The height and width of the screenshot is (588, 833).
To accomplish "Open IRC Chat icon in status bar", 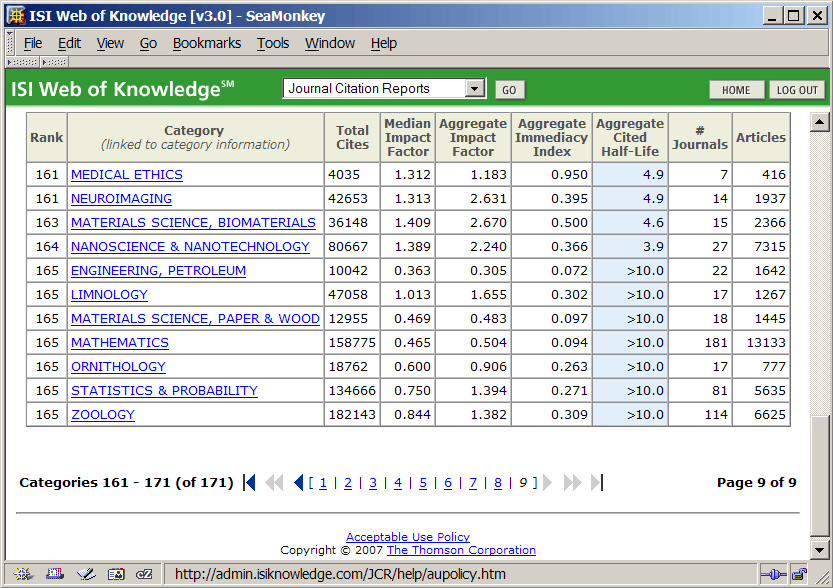I will click(x=144, y=574).
